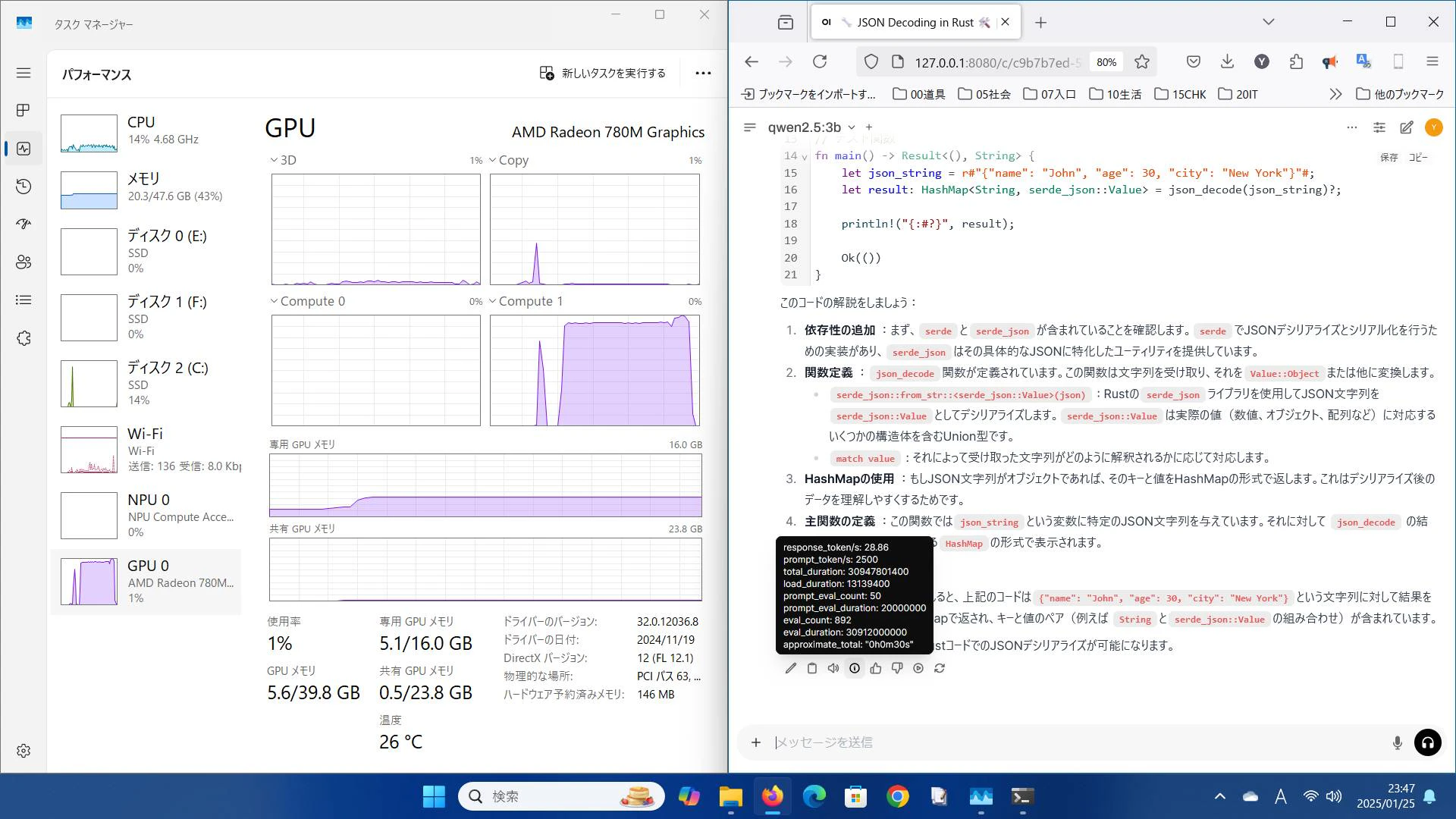Click the dedicated GPU memory graph
This screenshot has width=1456, height=819.
pyautogui.click(x=485, y=485)
